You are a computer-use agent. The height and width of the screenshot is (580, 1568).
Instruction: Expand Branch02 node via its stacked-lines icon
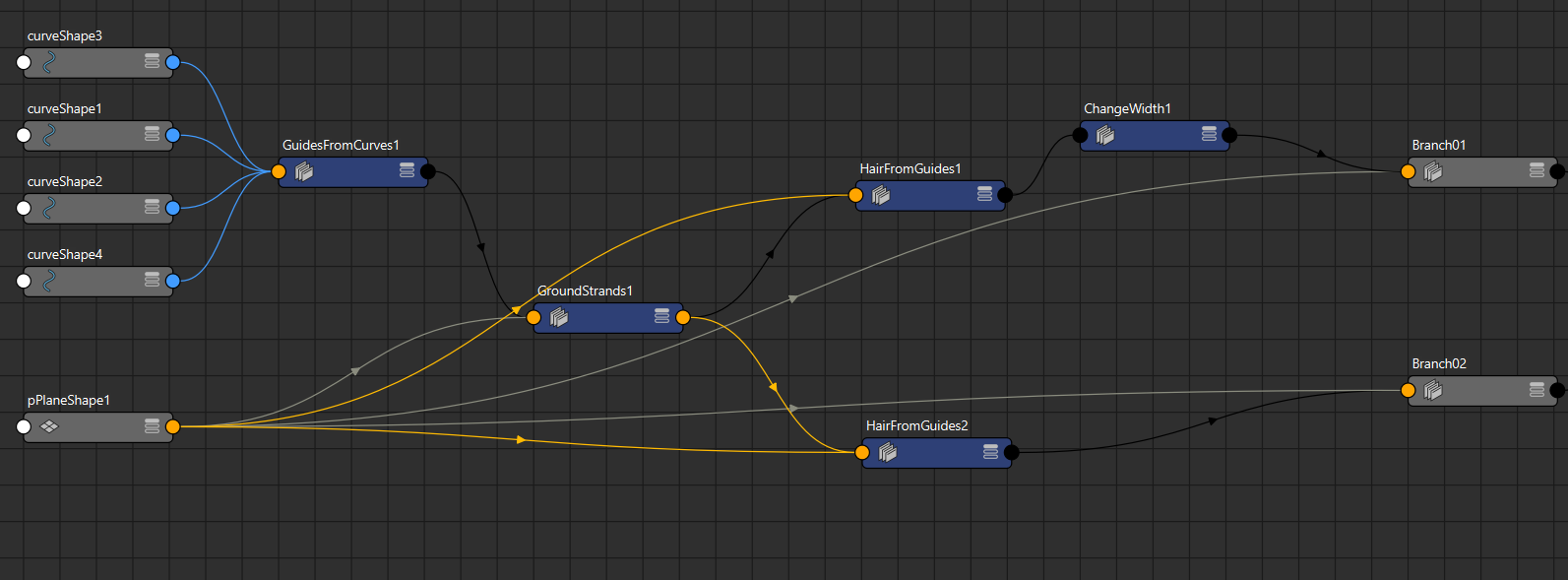(x=1537, y=390)
